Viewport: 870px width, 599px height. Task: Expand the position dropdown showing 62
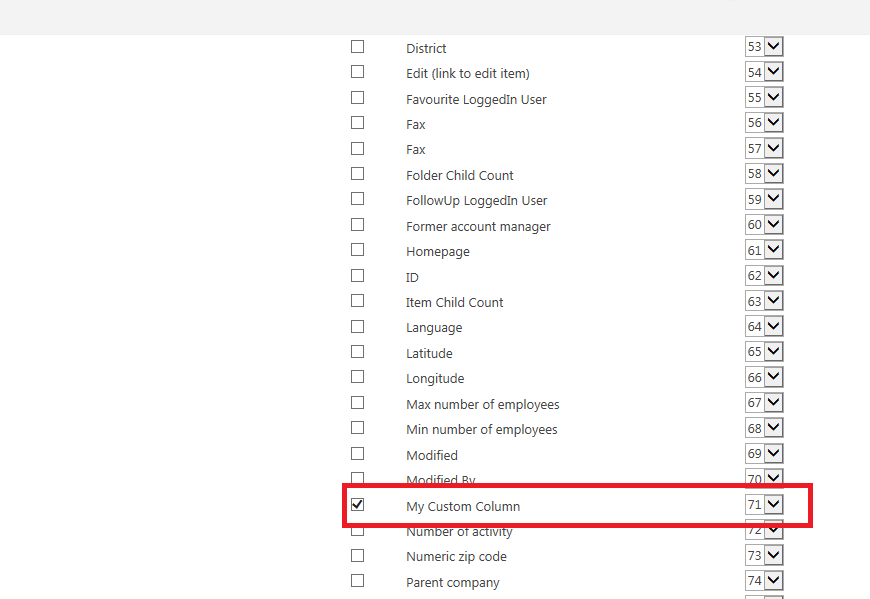(x=764, y=276)
